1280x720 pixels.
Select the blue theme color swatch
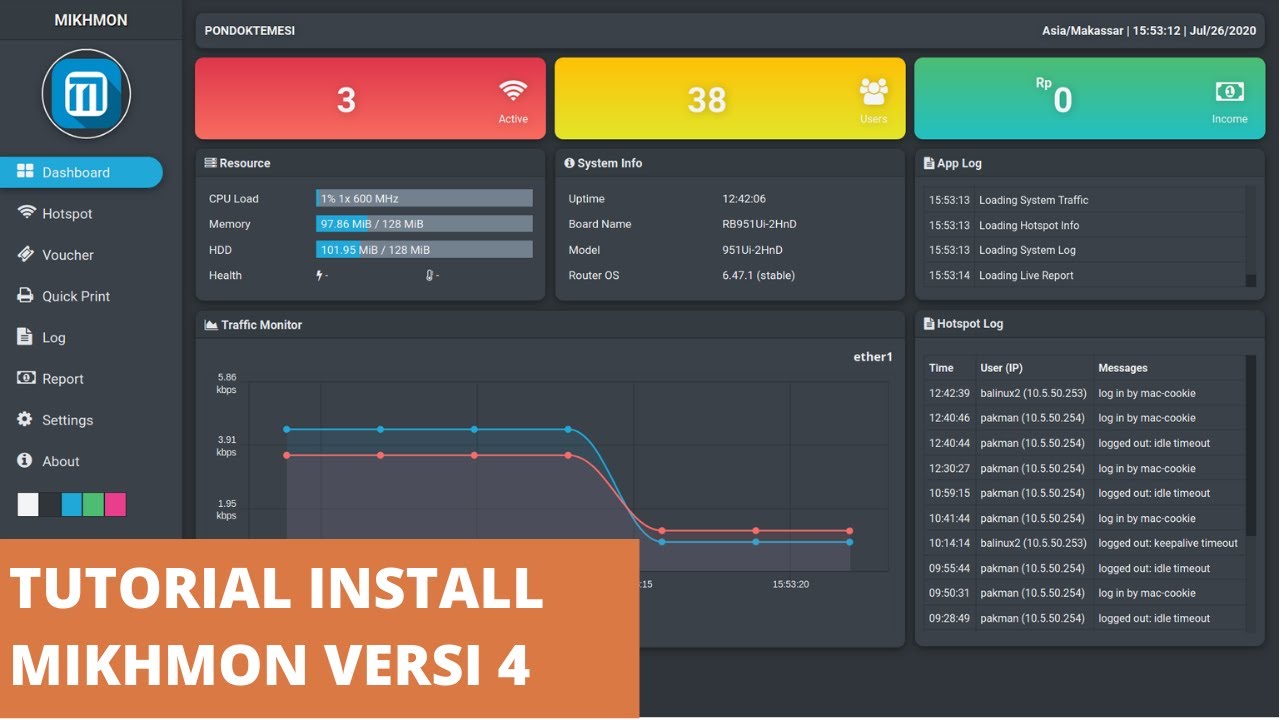pyautogui.click(x=72, y=504)
